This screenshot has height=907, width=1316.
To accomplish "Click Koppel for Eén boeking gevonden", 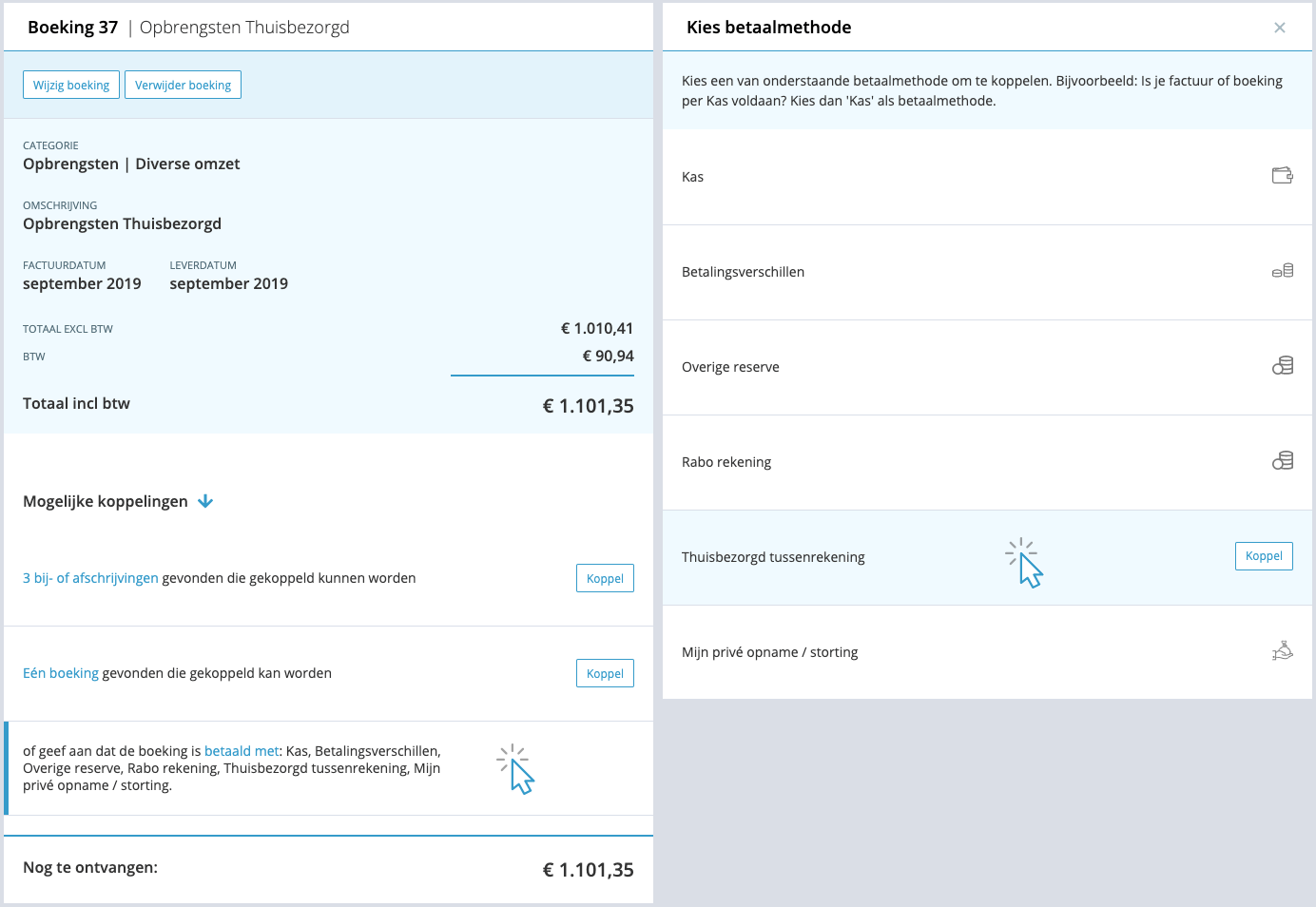I will [605, 673].
